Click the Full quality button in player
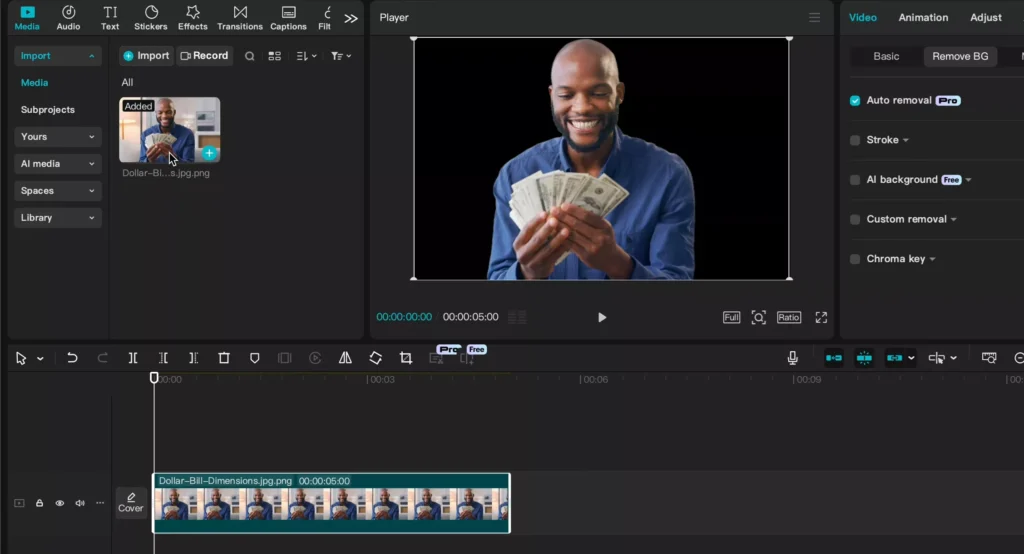Image resolution: width=1024 pixels, height=554 pixels. pos(731,318)
